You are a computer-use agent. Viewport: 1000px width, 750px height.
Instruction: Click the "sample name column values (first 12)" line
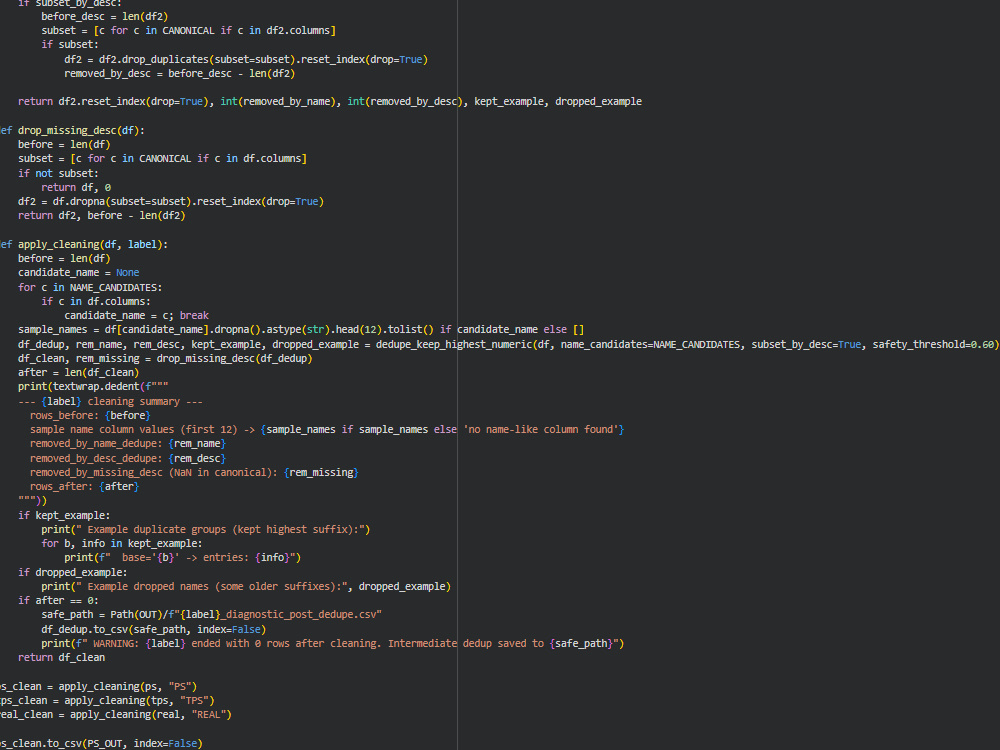327,430
